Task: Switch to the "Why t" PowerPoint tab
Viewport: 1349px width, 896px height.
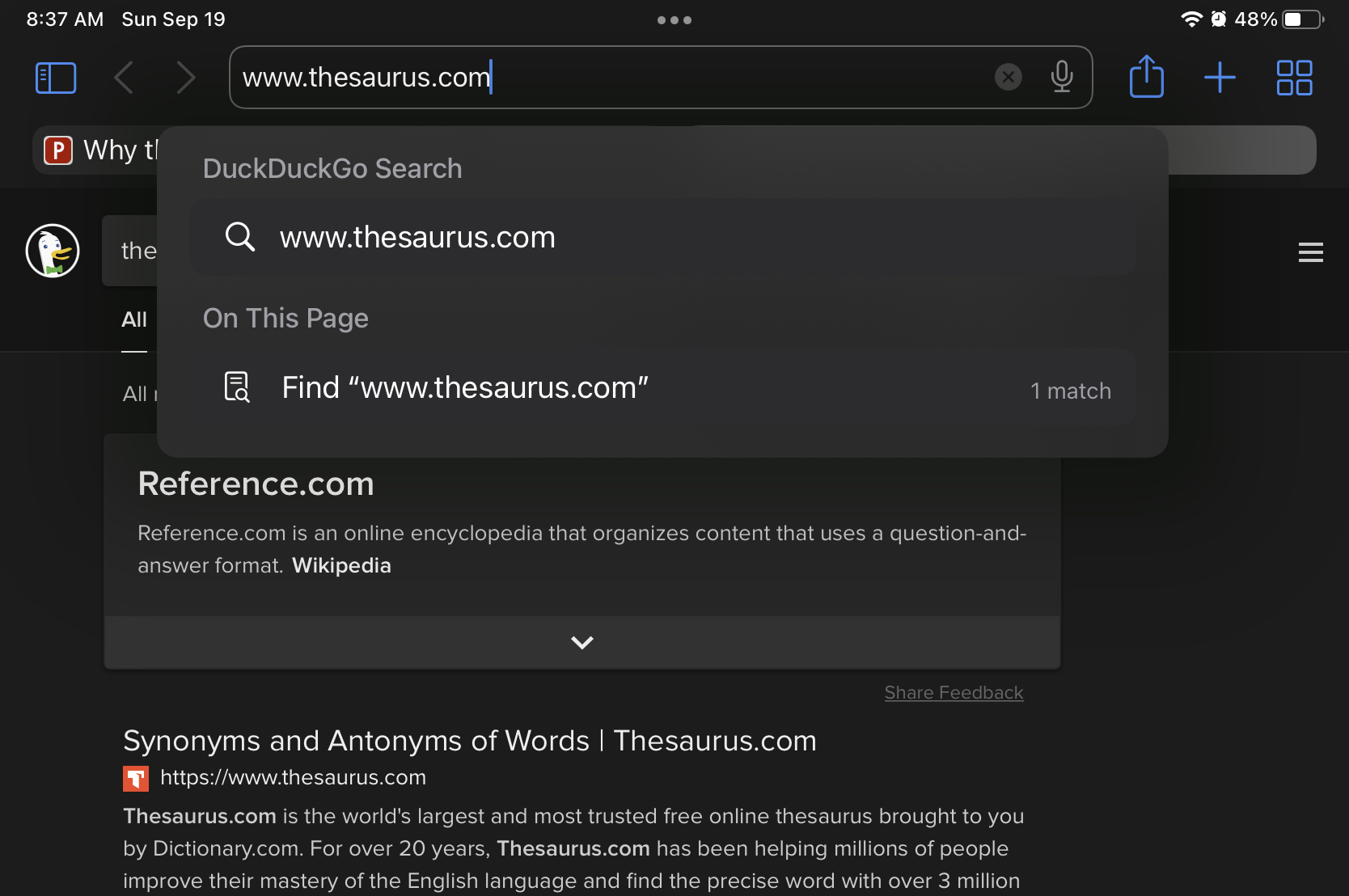Action: [x=97, y=150]
